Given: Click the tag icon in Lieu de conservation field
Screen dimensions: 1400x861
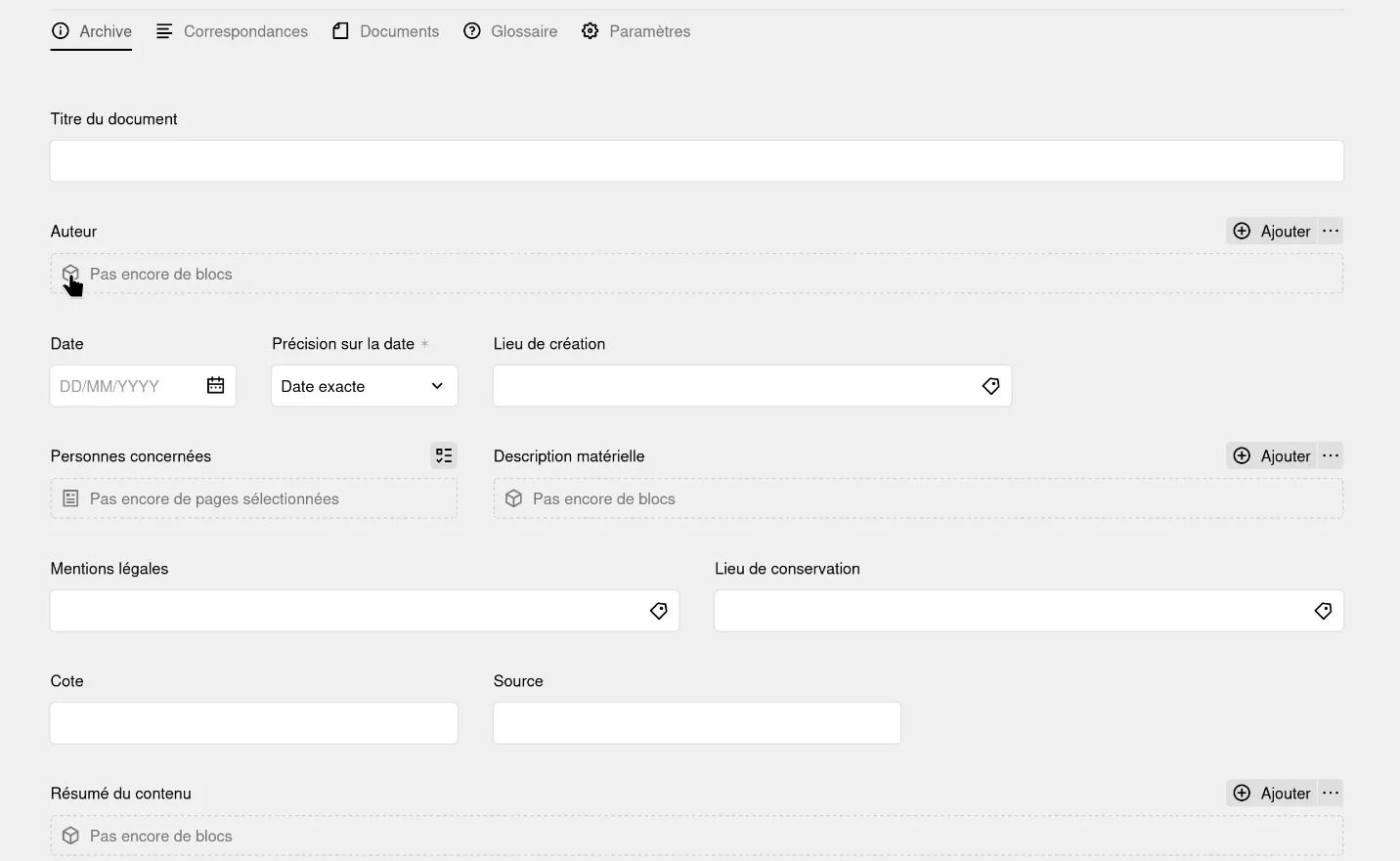Looking at the screenshot, I should (x=1323, y=610).
